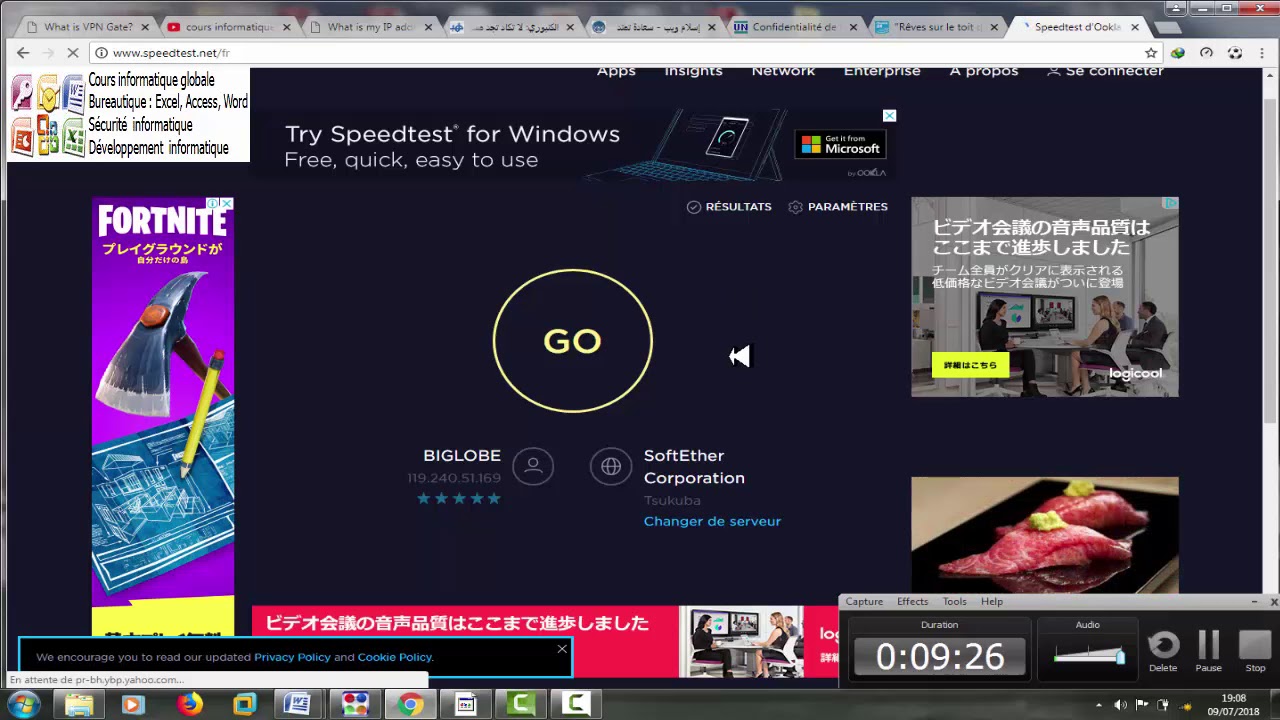This screenshot has width=1280, height=720.
Task: Click the yellow button in Logicool ad
Action: [x=970, y=365]
